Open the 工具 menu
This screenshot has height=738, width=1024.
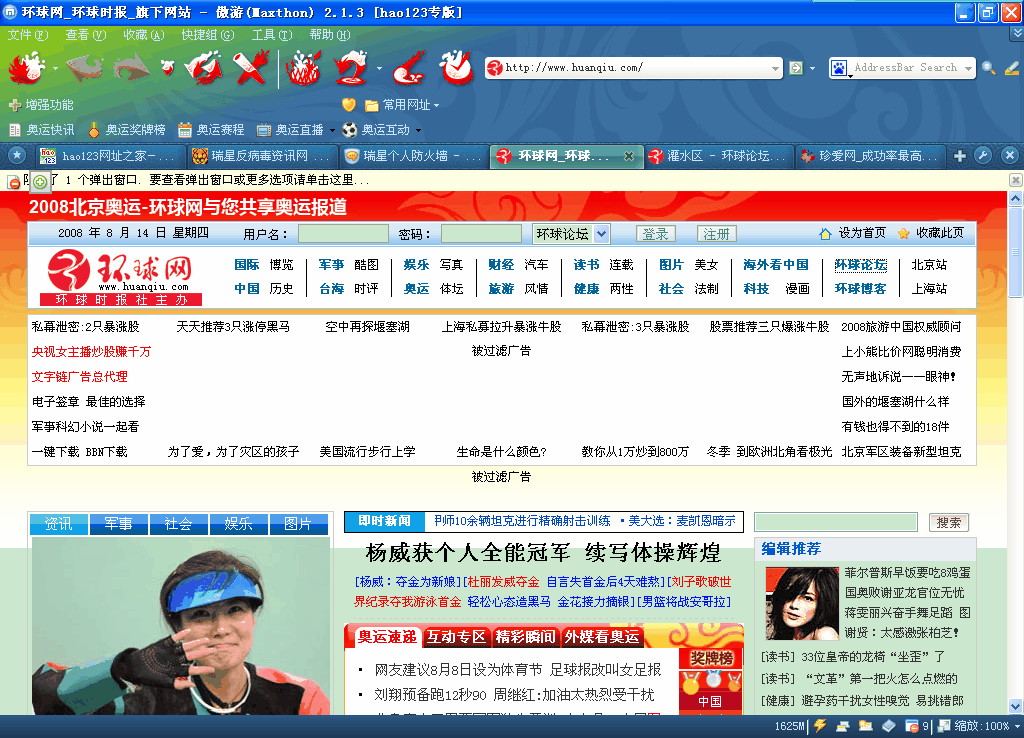point(272,35)
